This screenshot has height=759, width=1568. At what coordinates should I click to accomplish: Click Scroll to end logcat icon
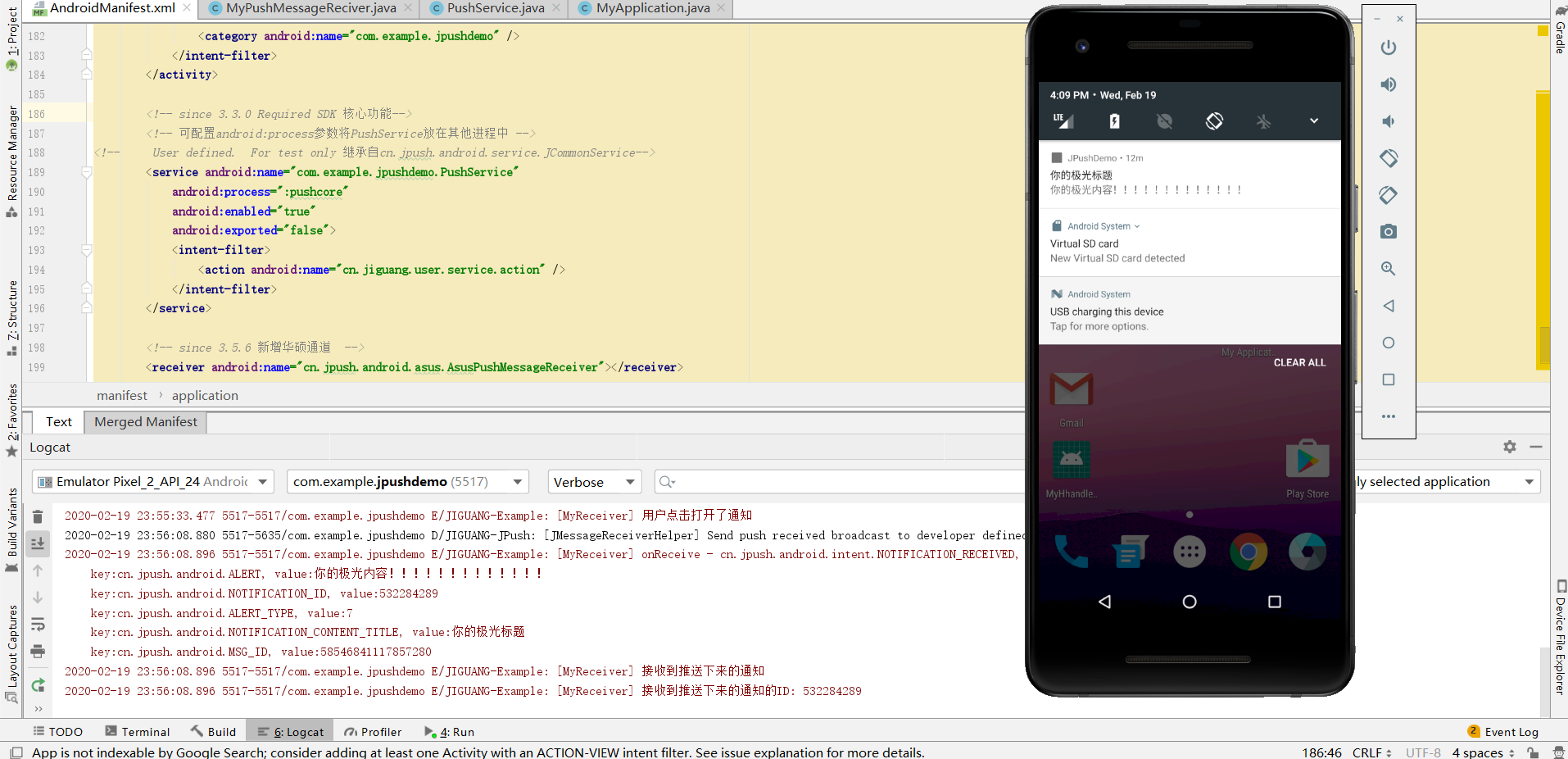(38, 543)
